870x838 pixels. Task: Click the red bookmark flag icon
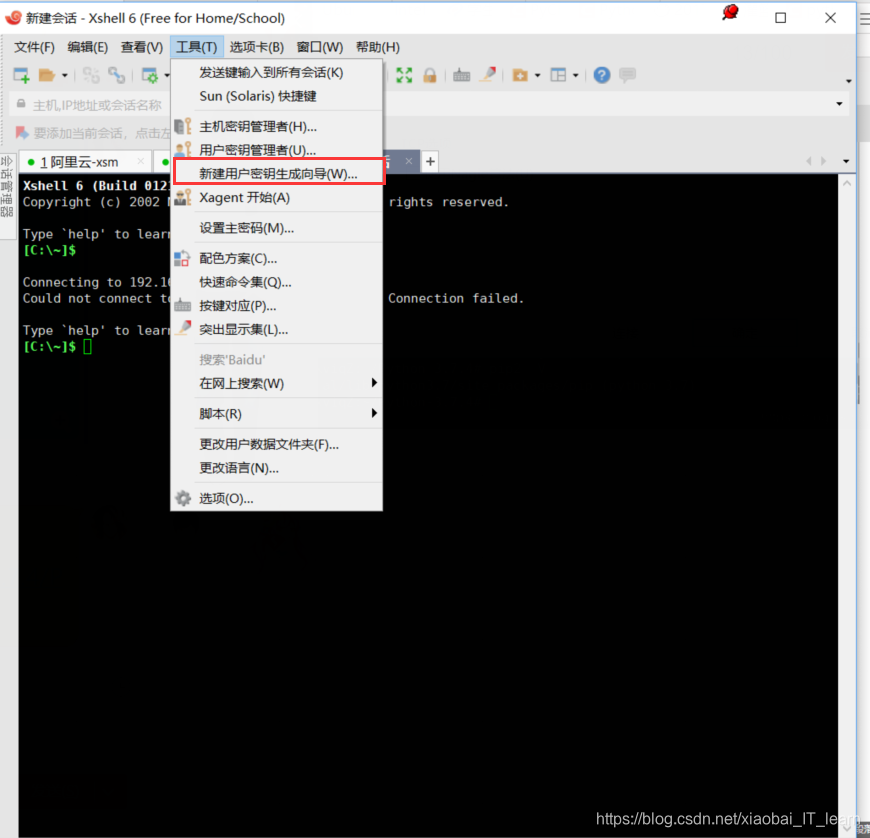22,133
